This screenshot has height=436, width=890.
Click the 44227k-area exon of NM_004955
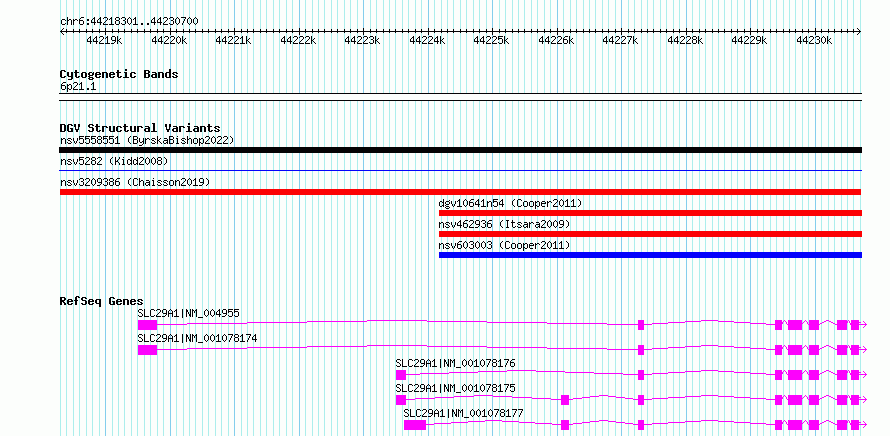click(x=641, y=325)
